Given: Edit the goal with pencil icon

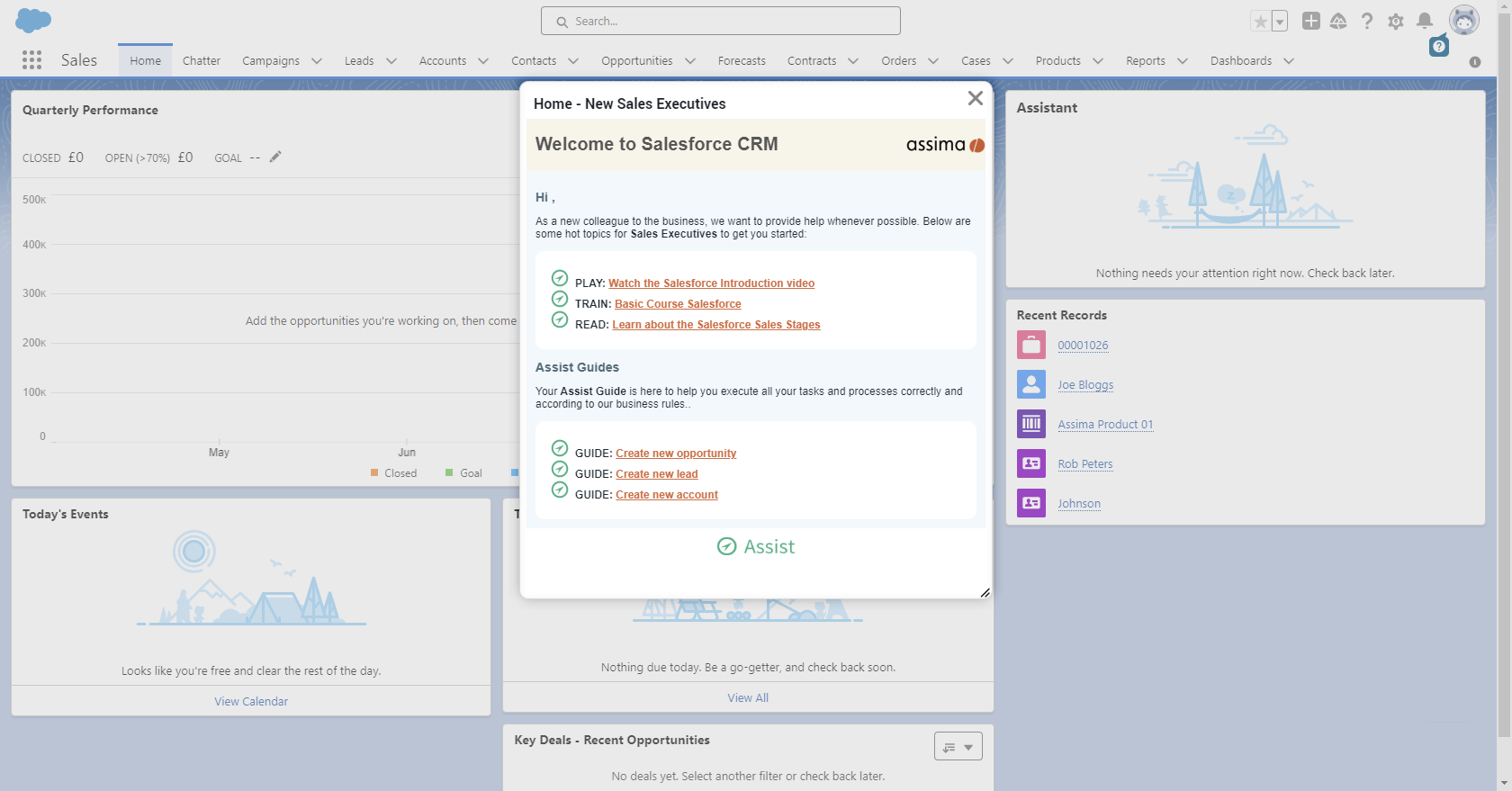Looking at the screenshot, I should (x=275, y=157).
